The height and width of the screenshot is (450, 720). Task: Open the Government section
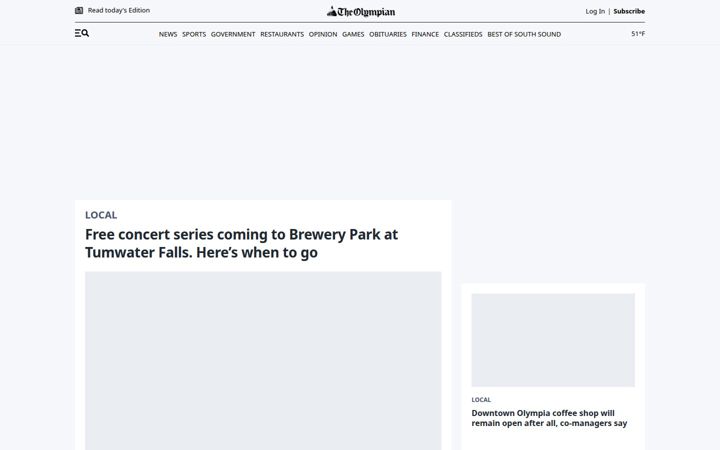(233, 34)
